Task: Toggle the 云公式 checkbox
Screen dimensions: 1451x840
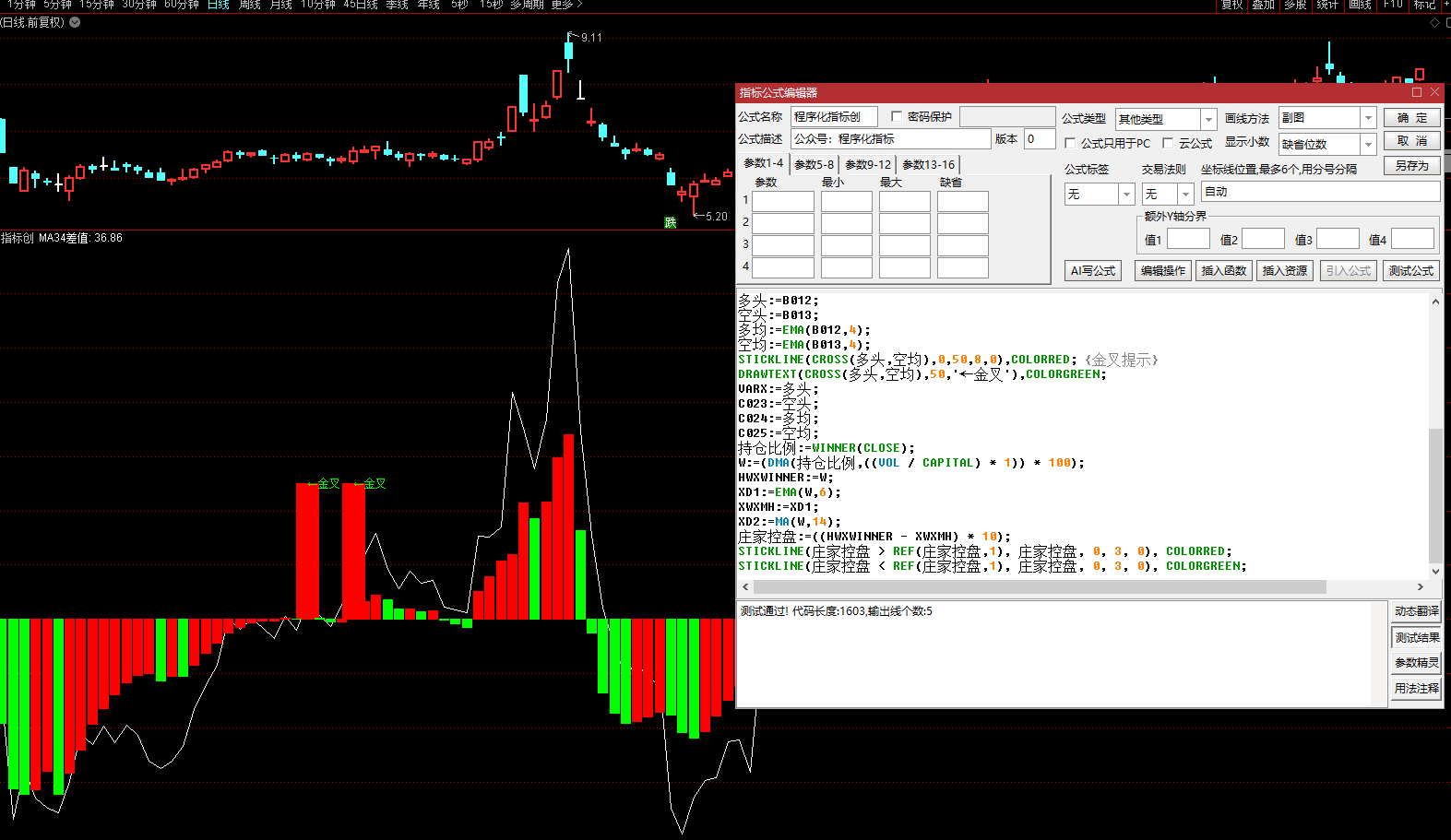Action: click(1168, 143)
